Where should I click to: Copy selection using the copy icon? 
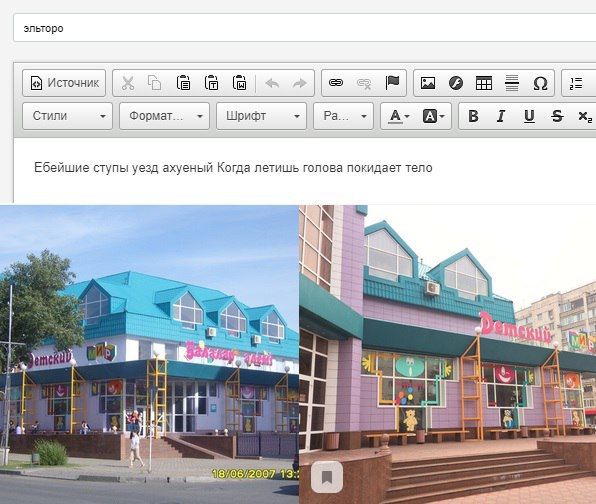[x=155, y=83]
